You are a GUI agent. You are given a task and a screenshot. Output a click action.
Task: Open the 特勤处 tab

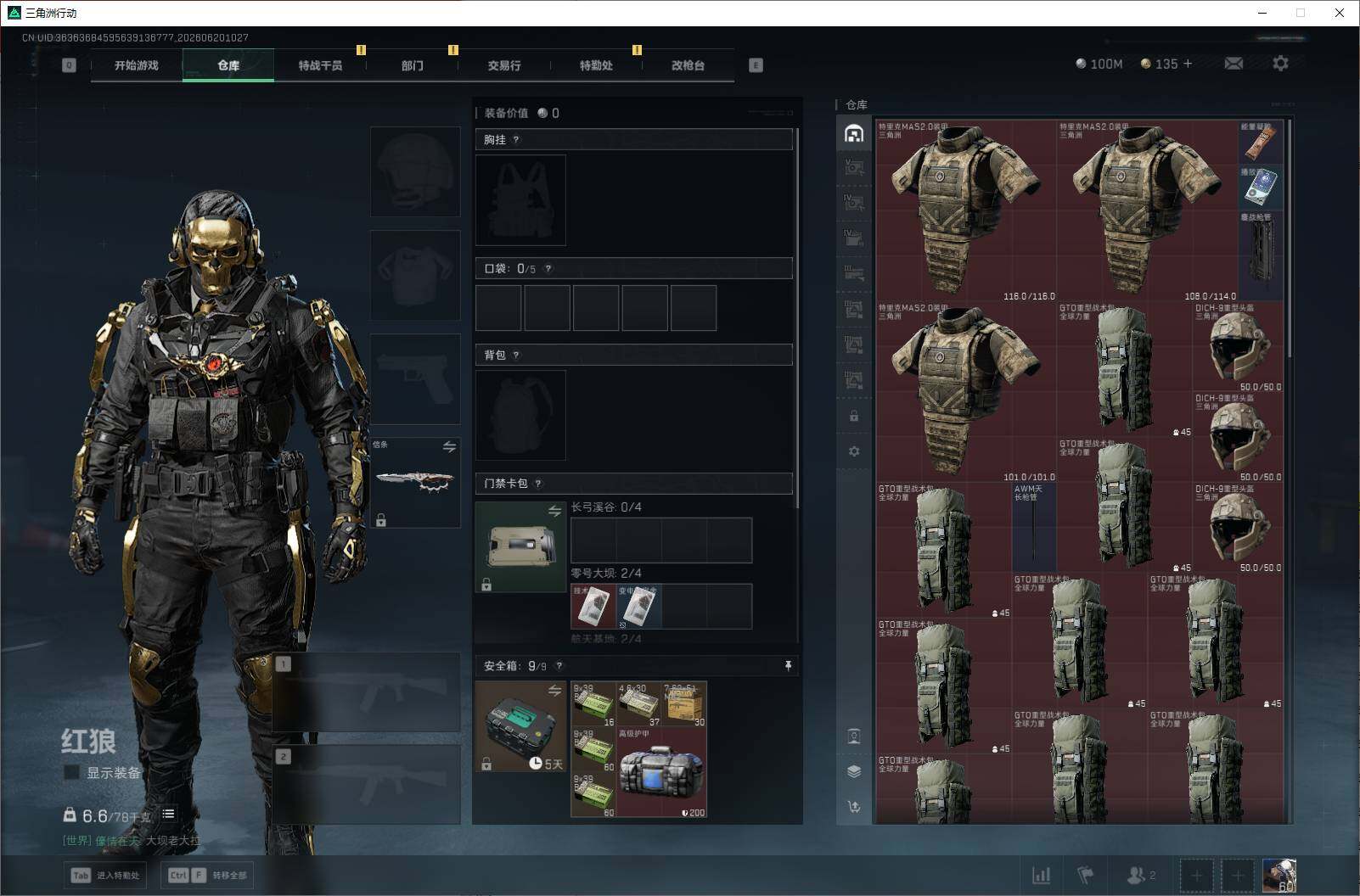click(x=596, y=65)
